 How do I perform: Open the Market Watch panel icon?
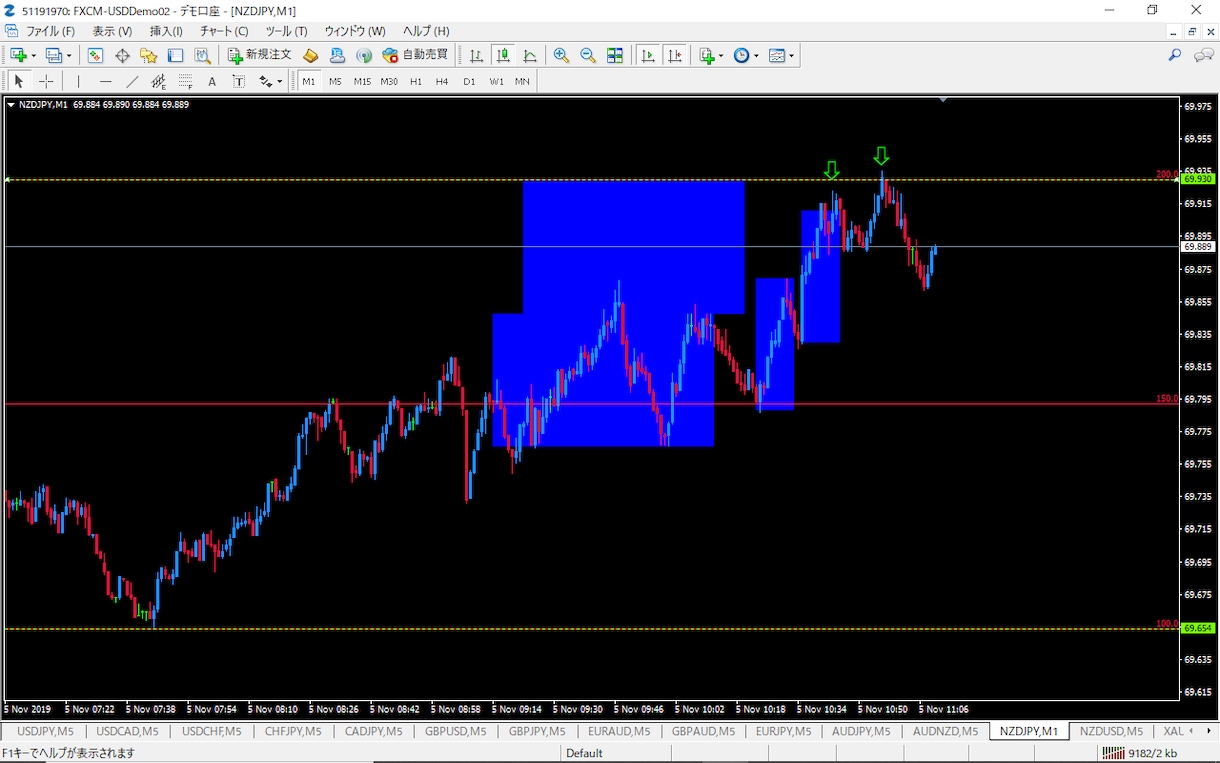click(96, 56)
